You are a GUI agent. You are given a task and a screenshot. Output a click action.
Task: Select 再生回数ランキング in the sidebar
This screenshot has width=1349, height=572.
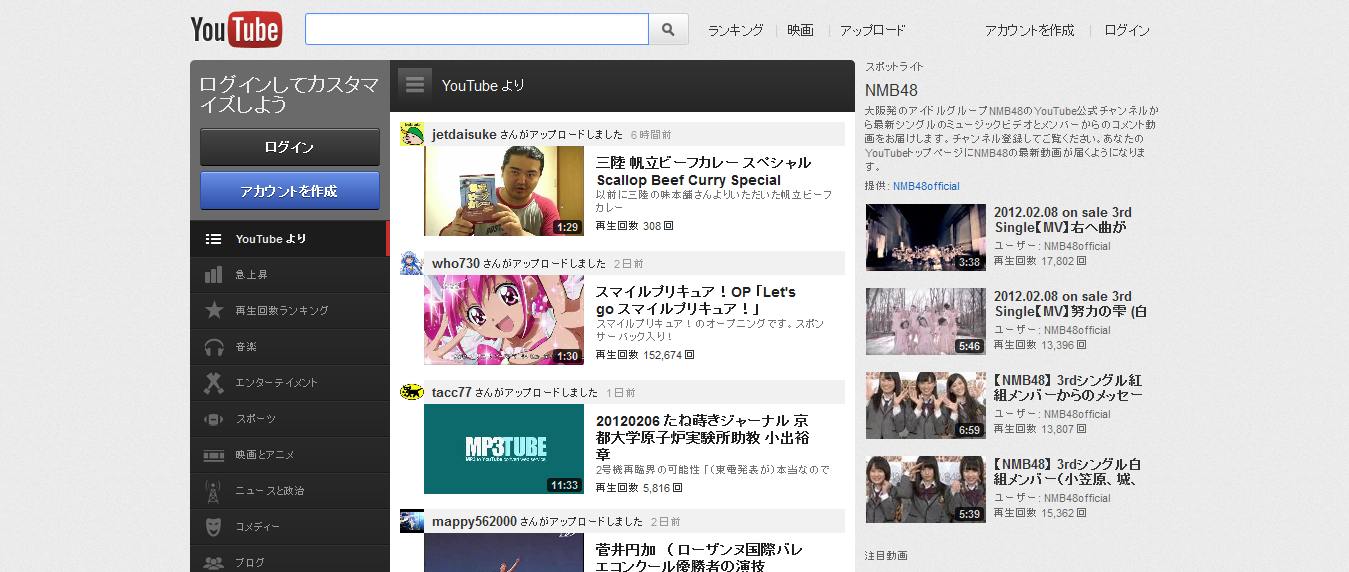pyautogui.click(x=288, y=311)
